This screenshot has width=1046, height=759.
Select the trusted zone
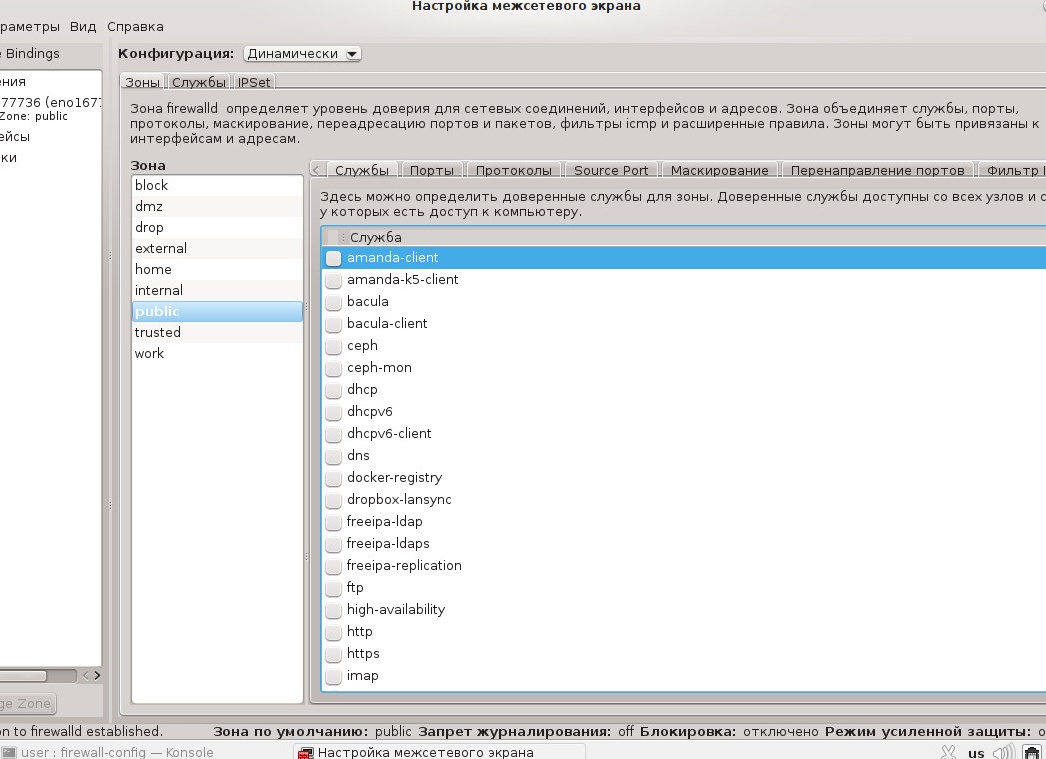pyautogui.click(x=217, y=333)
